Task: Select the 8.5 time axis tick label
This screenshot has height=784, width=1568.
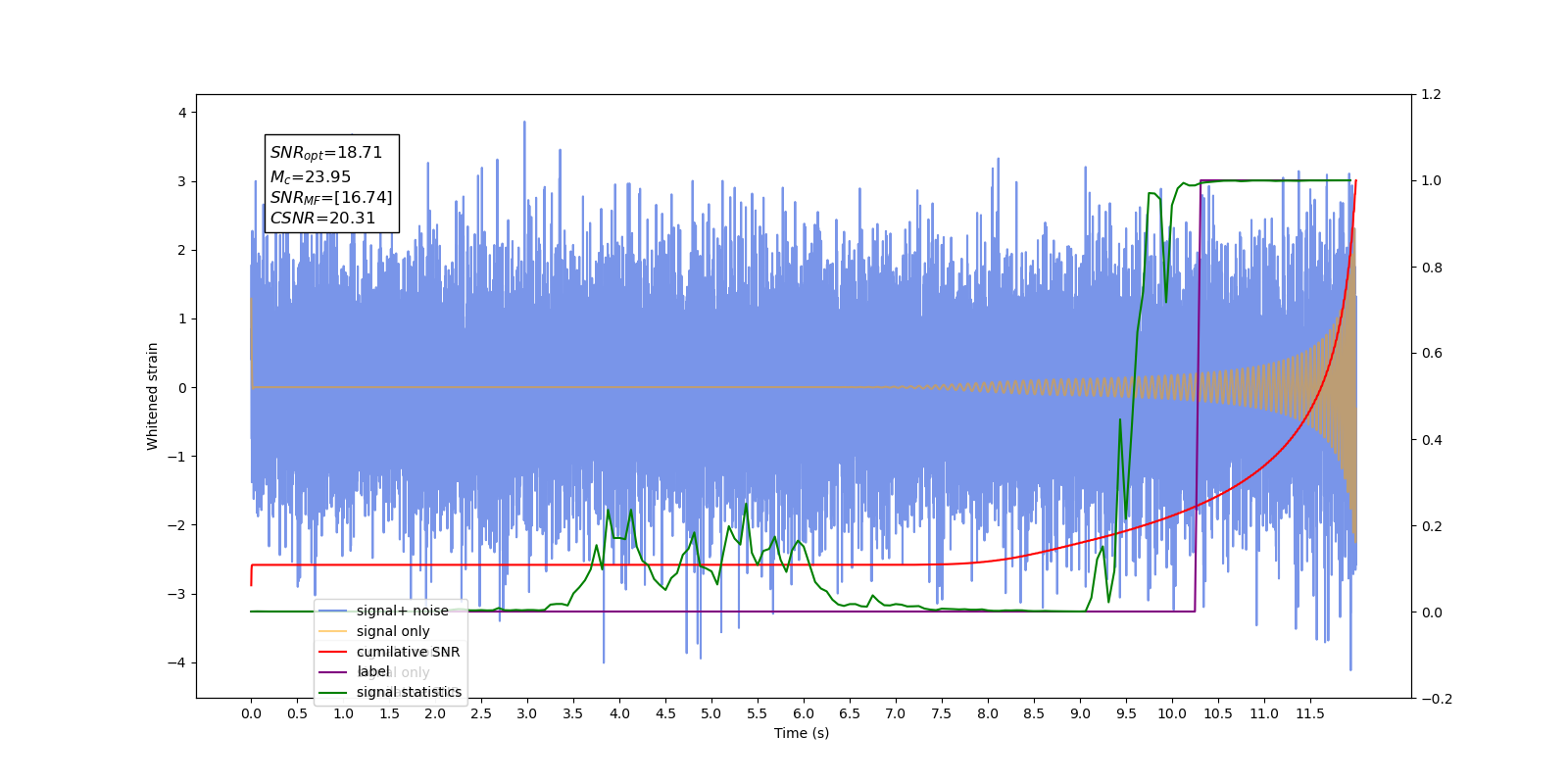Action: click(x=1034, y=713)
